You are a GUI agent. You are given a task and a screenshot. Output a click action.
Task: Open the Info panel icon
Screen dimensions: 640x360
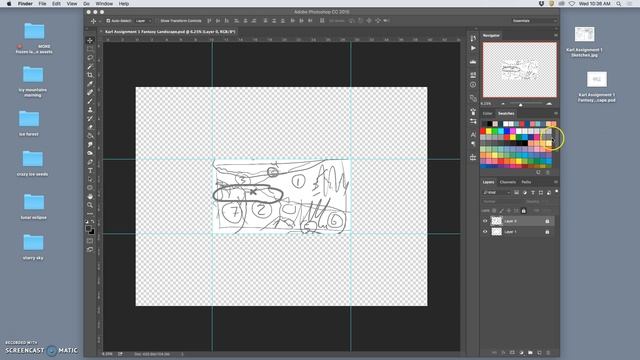[473, 85]
